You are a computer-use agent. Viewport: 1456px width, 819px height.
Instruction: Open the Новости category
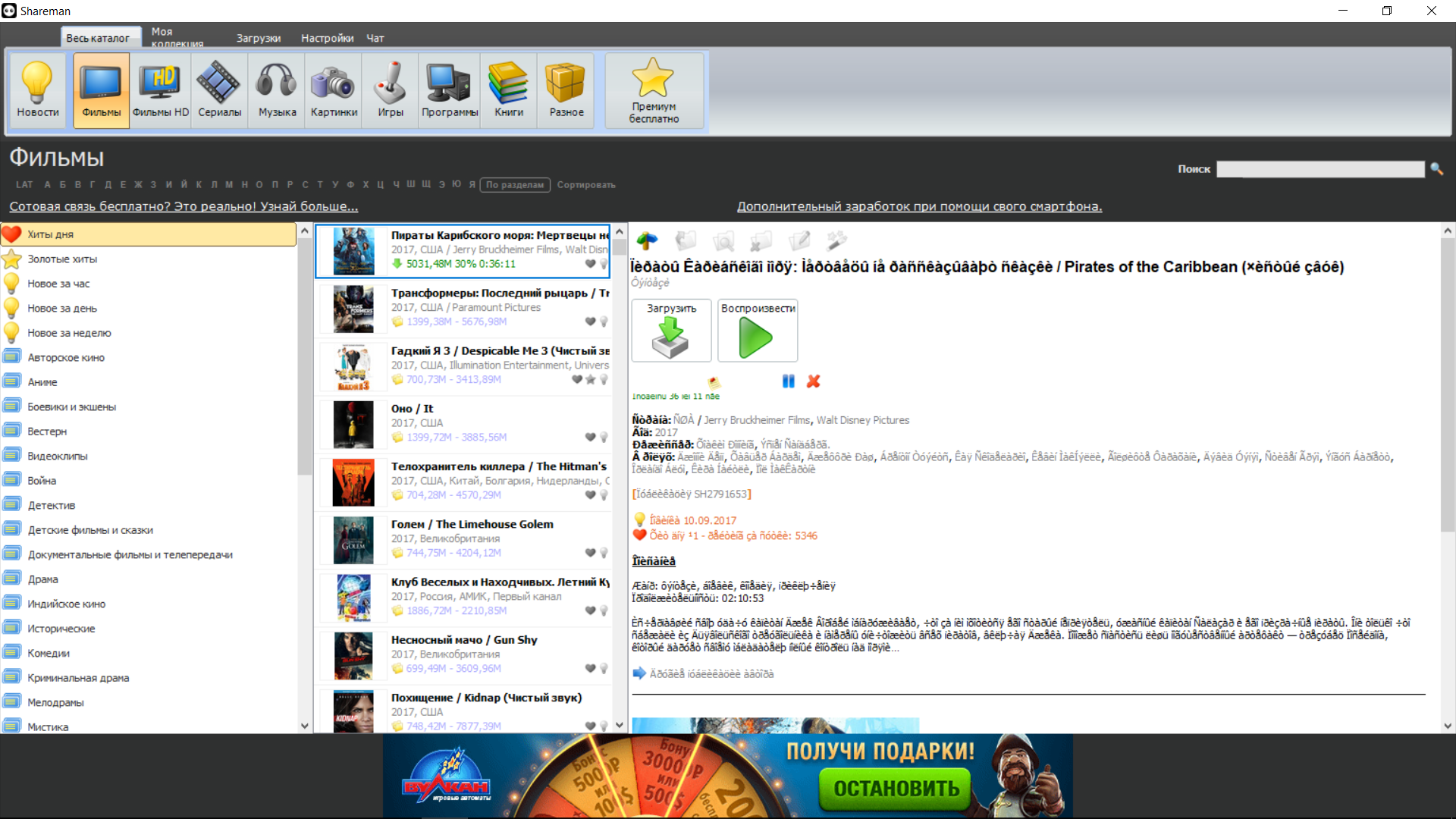[37, 89]
